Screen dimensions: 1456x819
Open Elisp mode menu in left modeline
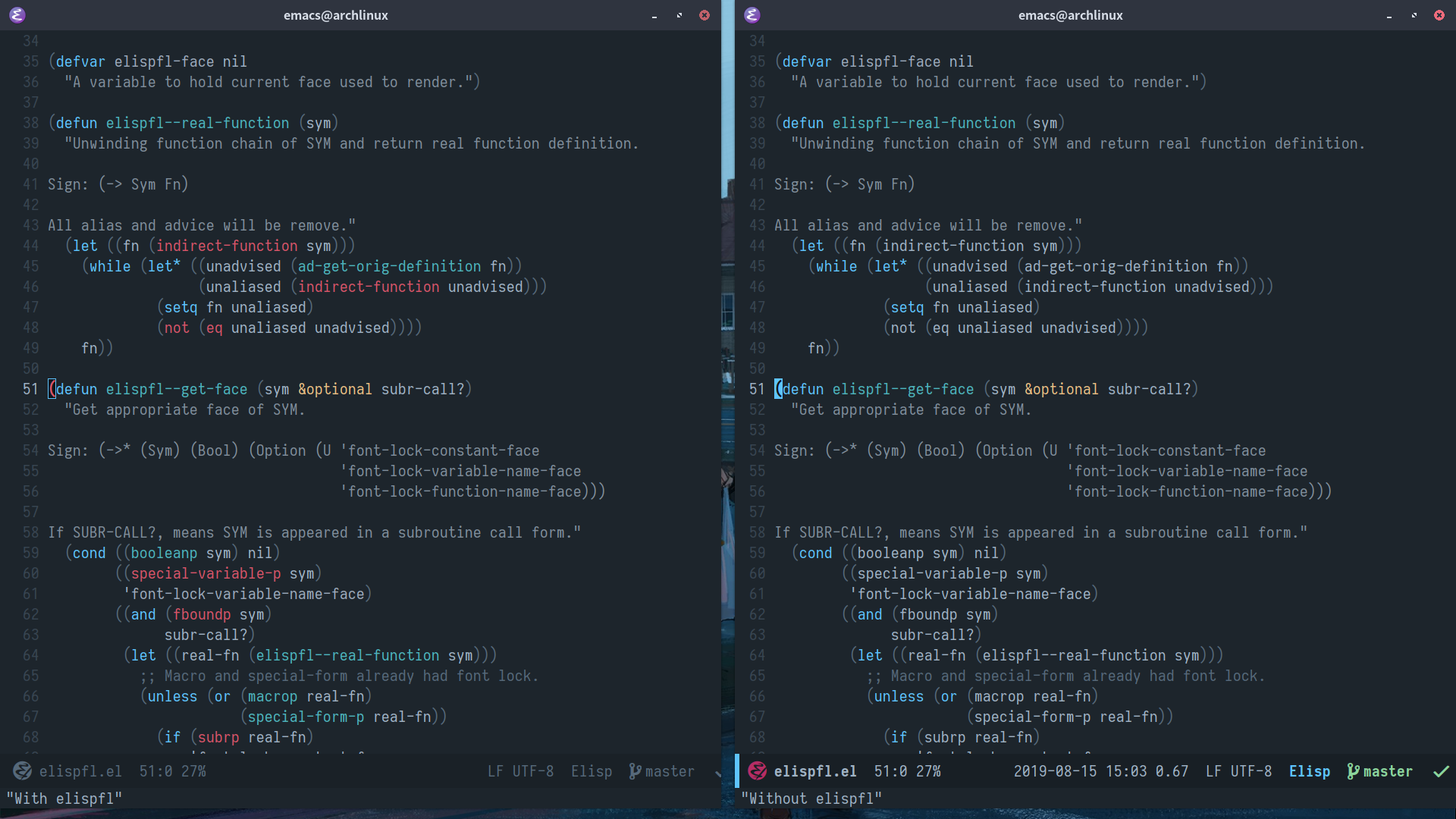[x=591, y=771]
